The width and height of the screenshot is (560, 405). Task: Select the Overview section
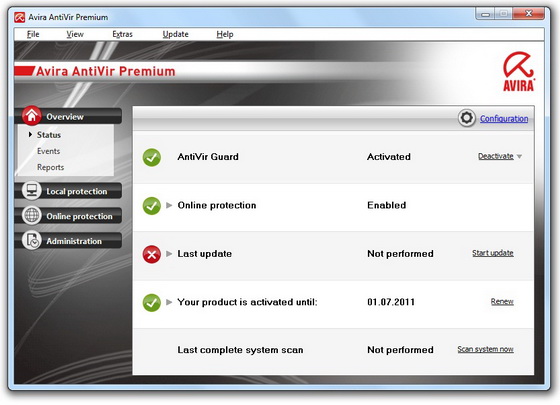pyautogui.click(x=68, y=116)
